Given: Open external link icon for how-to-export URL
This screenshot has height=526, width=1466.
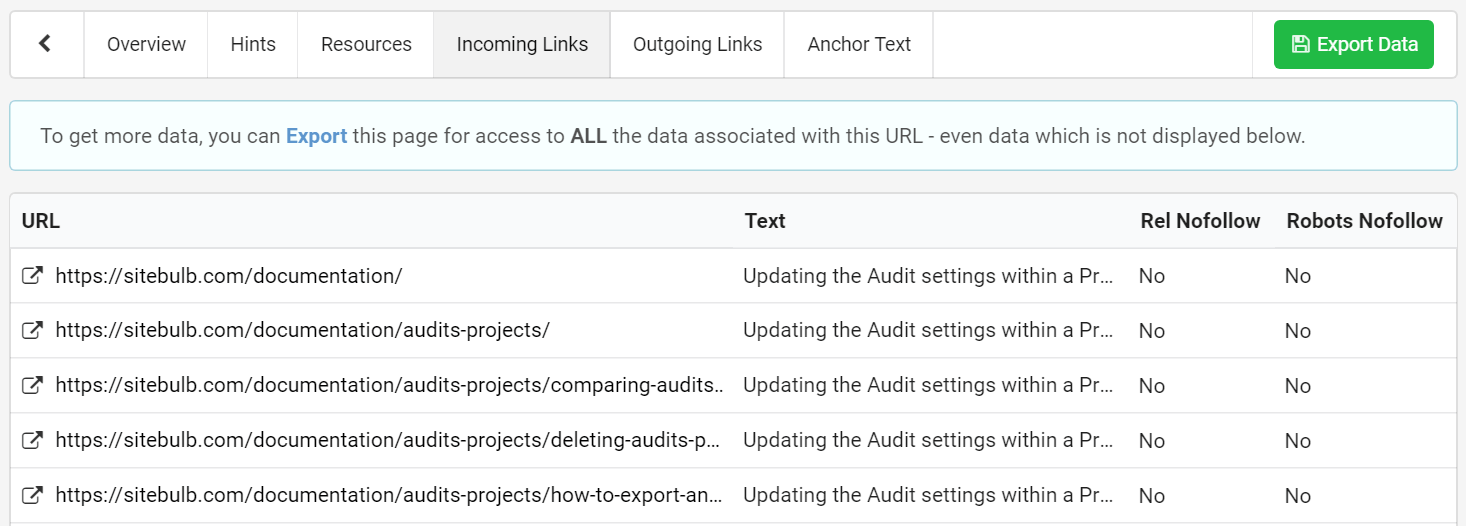Looking at the screenshot, I should coord(32,495).
